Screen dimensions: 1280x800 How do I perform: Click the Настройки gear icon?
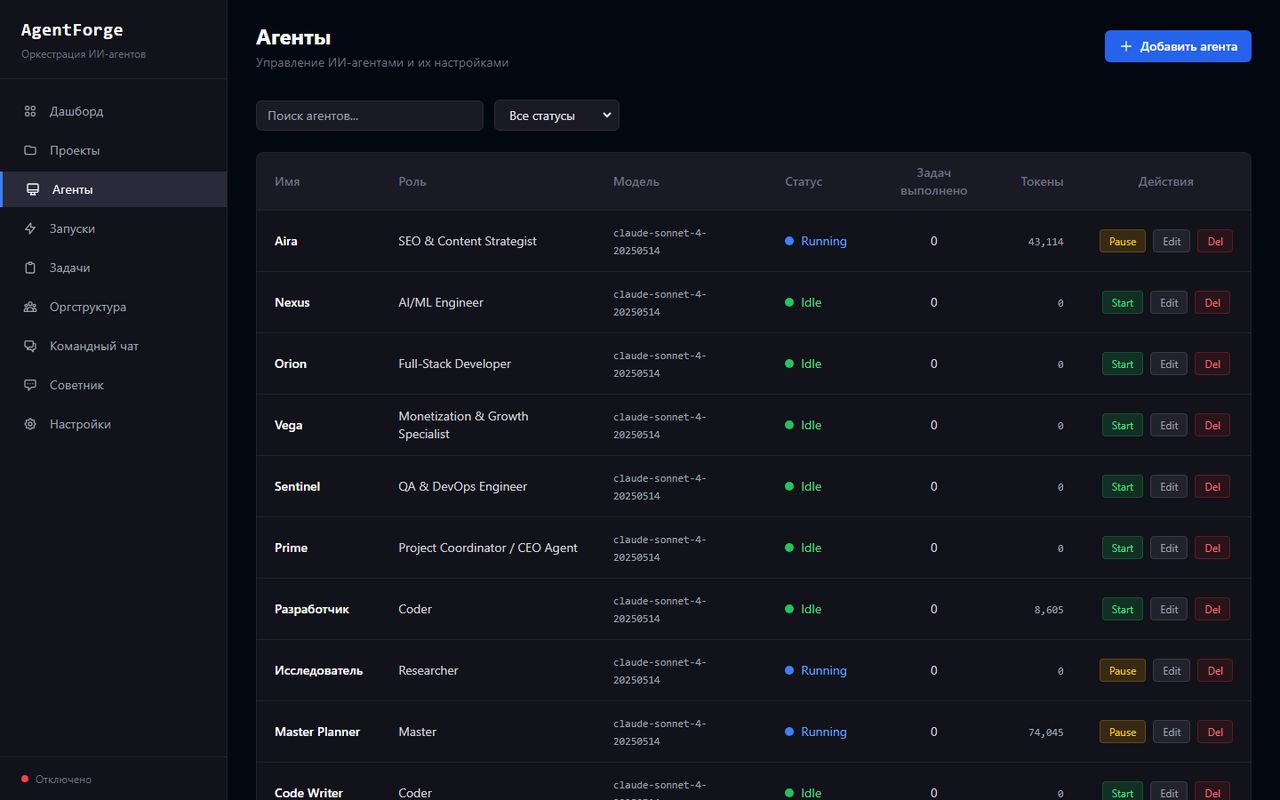pos(30,423)
